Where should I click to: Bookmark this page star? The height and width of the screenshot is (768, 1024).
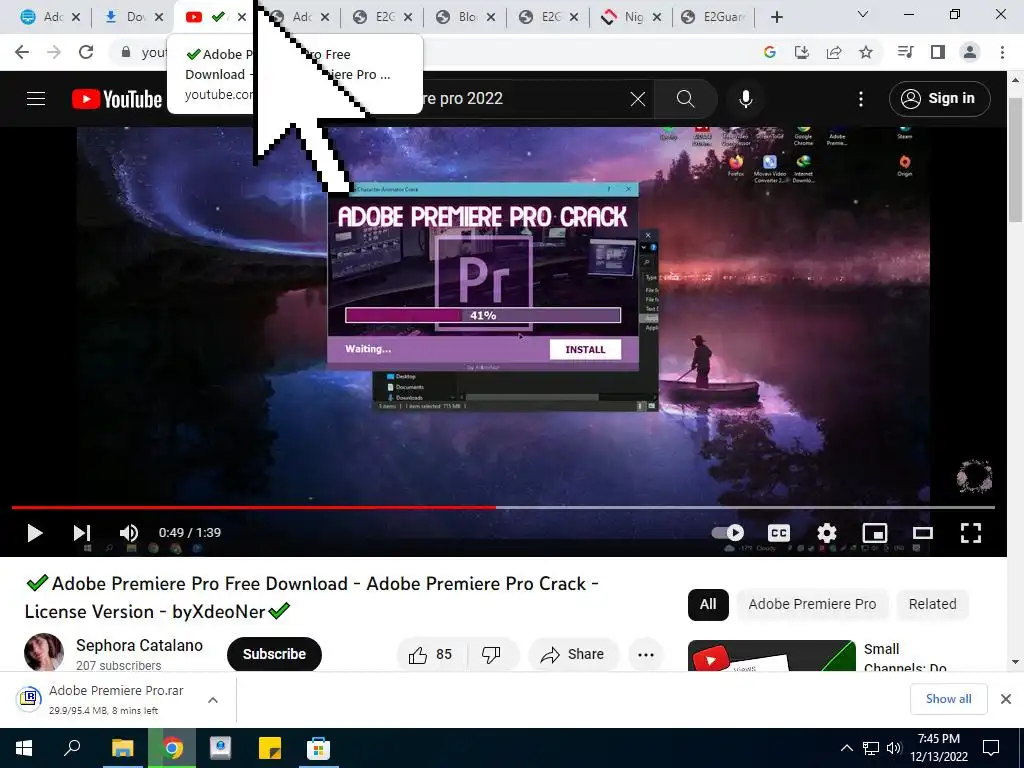pyautogui.click(x=866, y=52)
